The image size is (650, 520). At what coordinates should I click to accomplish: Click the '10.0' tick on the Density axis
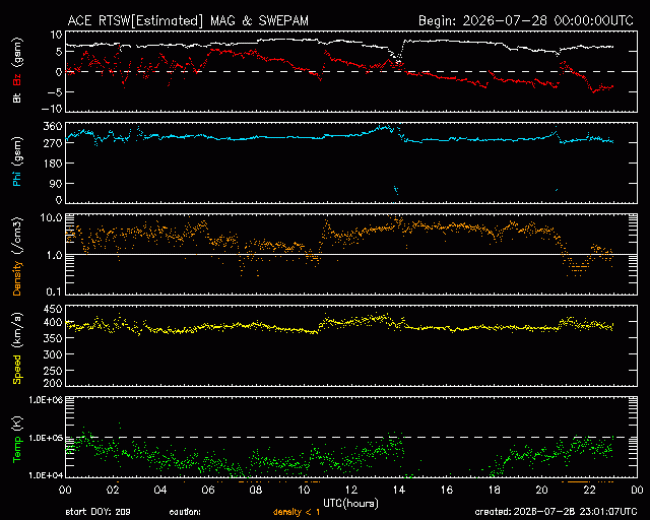coord(51,218)
